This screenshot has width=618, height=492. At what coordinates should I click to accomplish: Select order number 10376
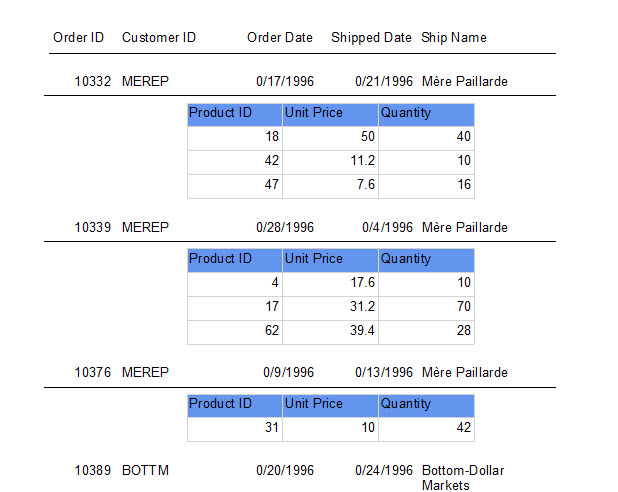(x=93, y=373)
